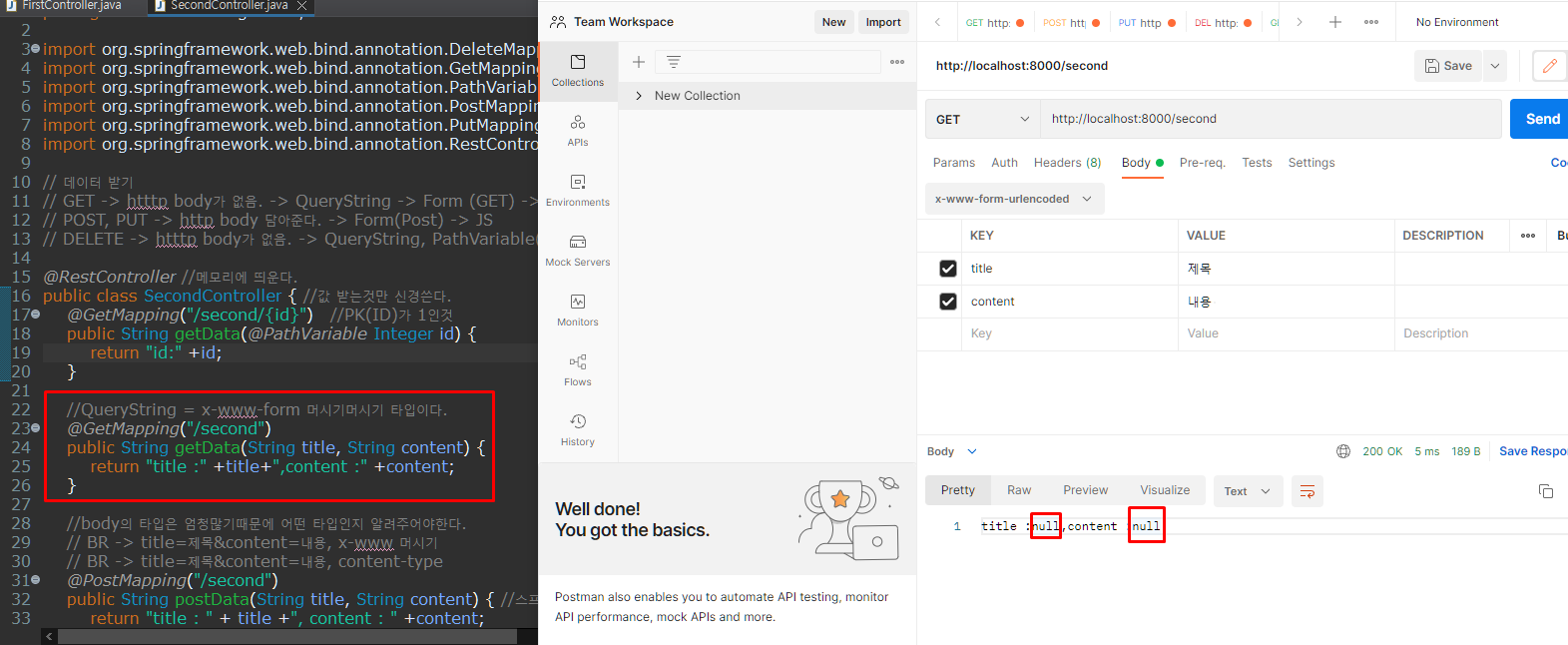Viewport: 1568px width, 645px height.
Task: Click the Save Response link
Action: point(1533,451)
